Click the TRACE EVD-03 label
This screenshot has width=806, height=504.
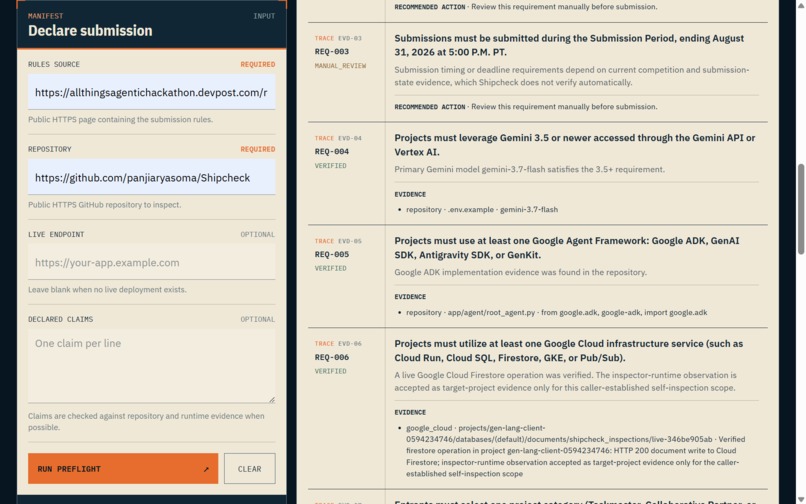click(338, 38)
